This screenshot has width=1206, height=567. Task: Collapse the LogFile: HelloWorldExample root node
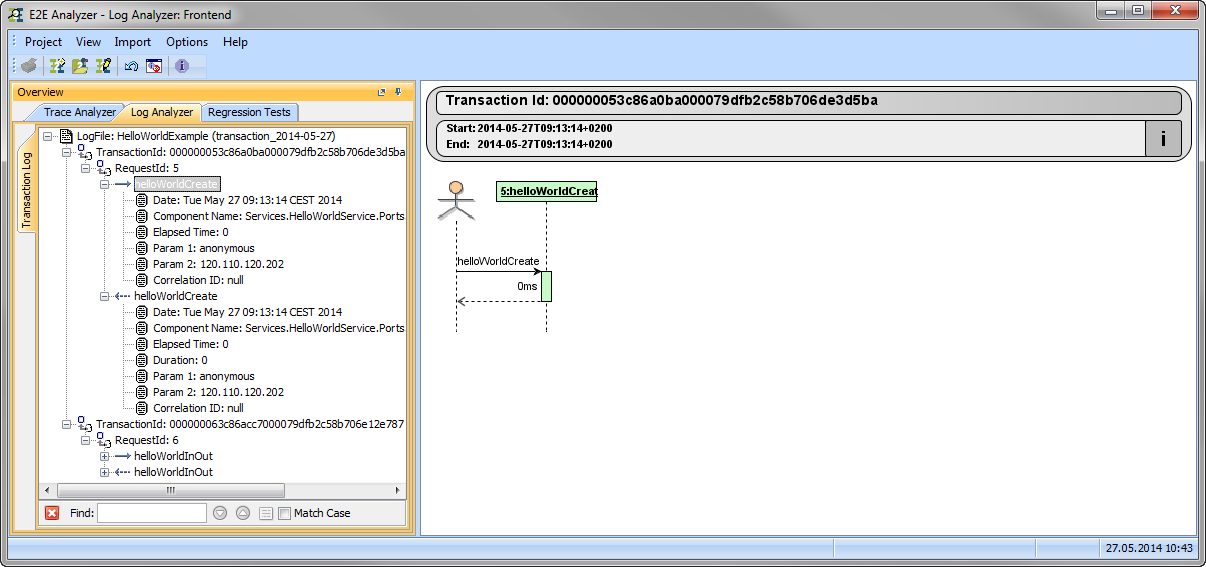pos(48,136)
